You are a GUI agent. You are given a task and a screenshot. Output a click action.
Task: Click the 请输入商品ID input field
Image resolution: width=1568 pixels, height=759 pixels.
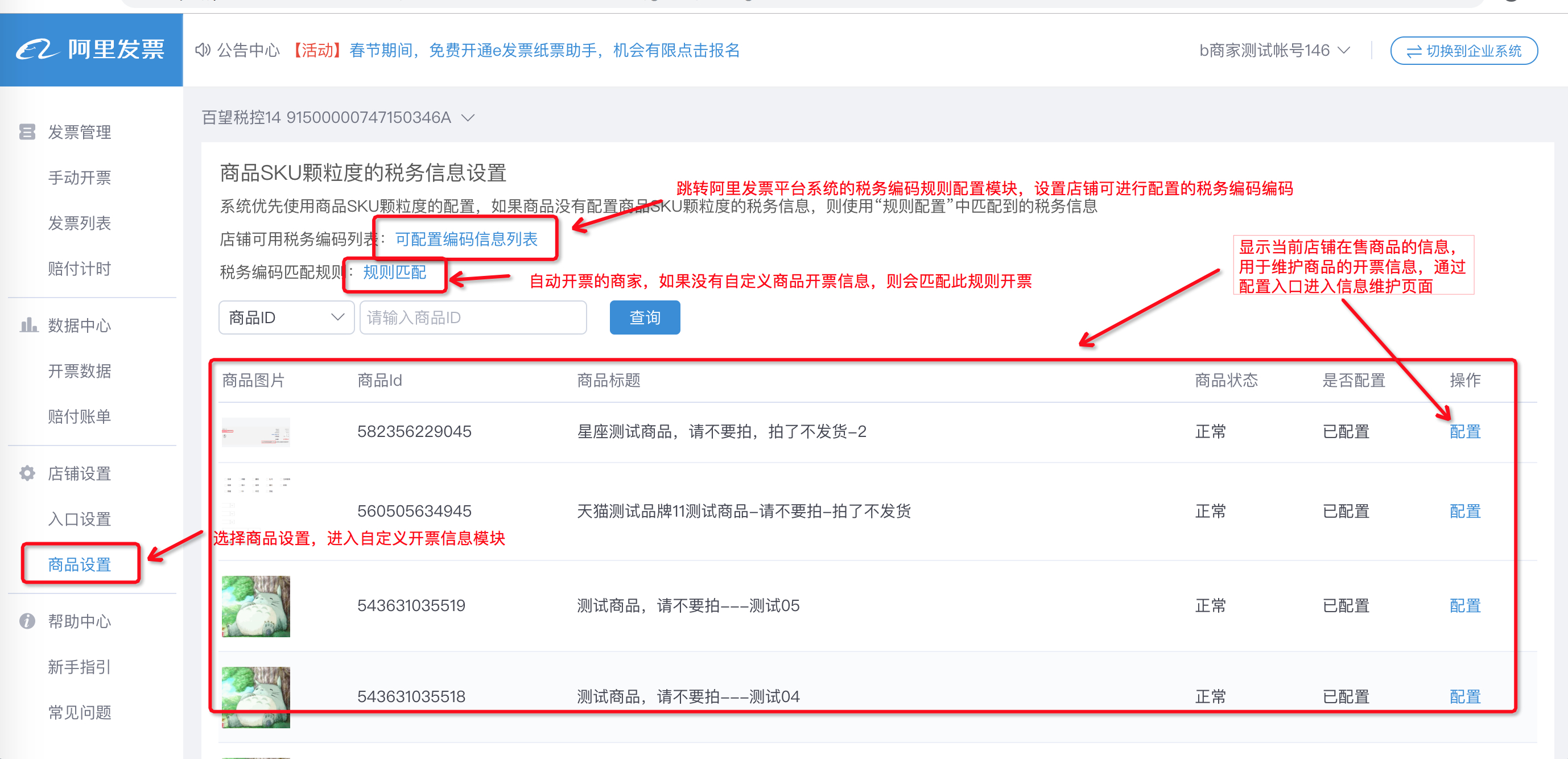pos(473,317)
